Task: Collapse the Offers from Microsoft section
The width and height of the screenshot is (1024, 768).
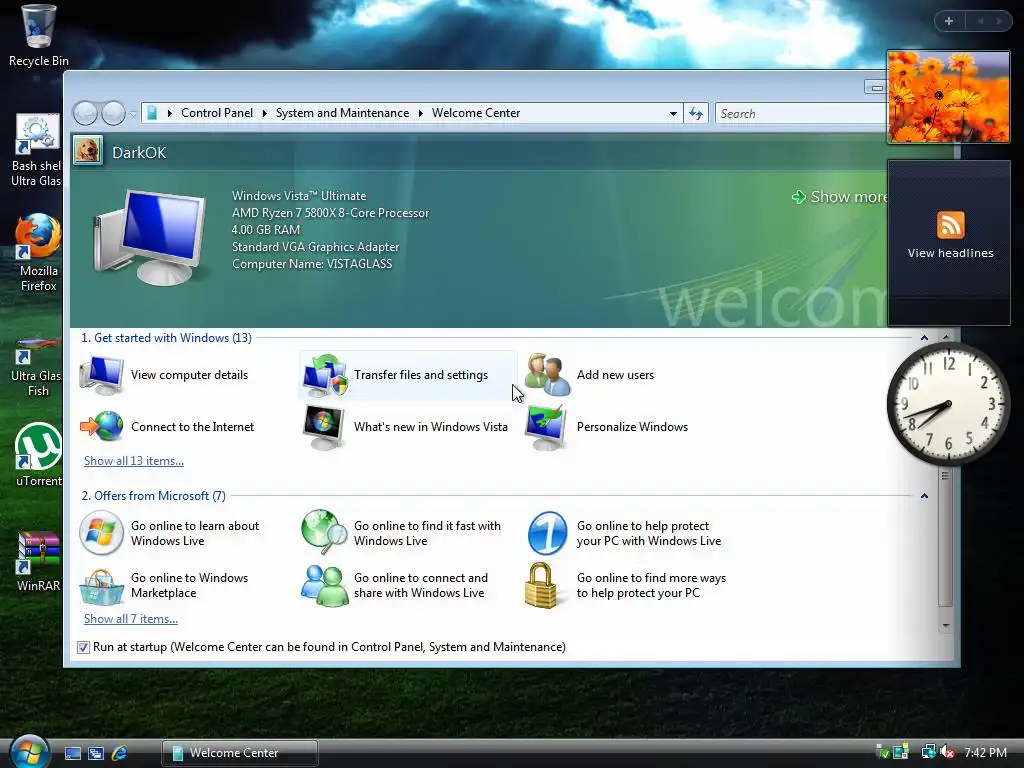Action: click(x=924, y=496)
